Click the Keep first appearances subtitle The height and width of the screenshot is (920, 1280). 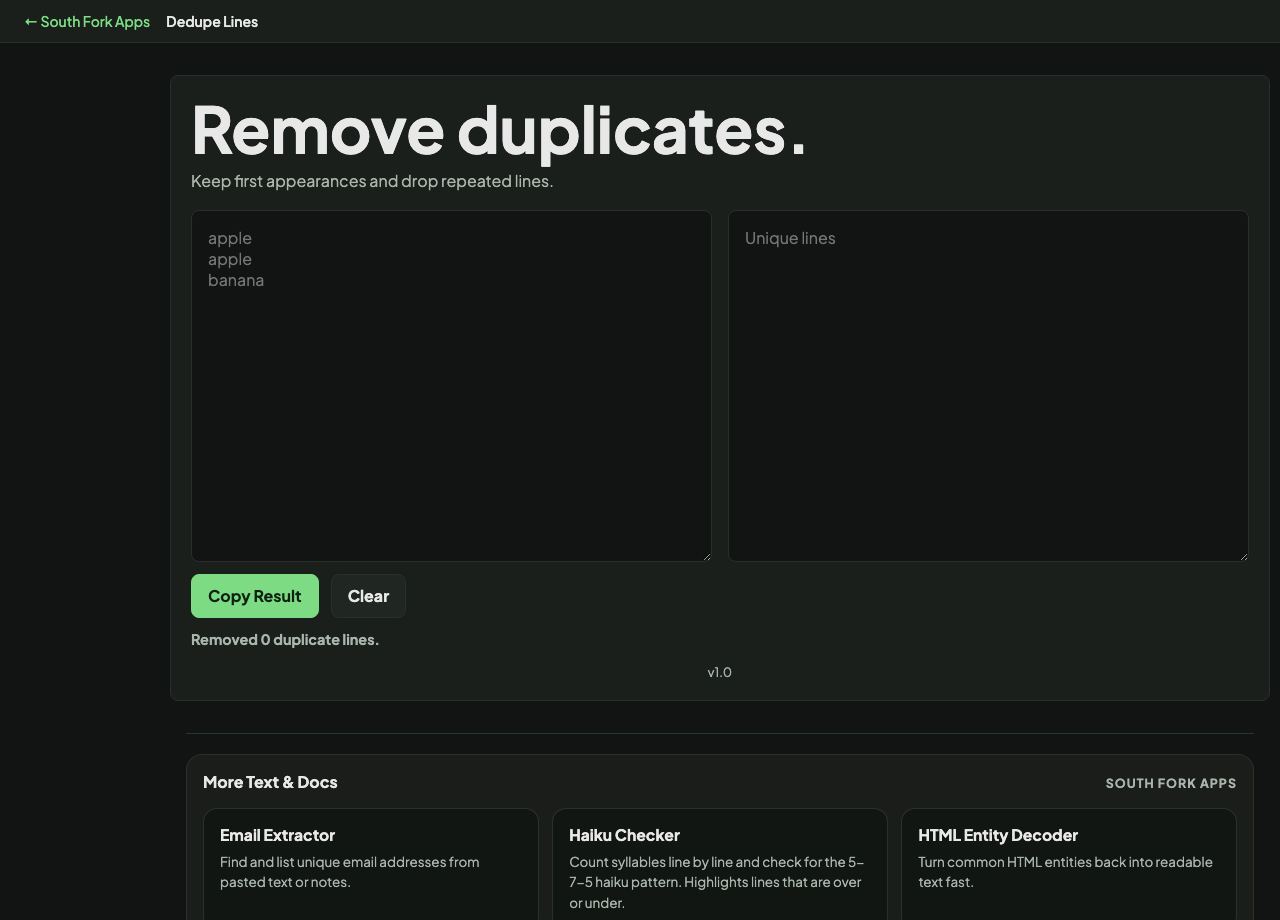point(372,181)
